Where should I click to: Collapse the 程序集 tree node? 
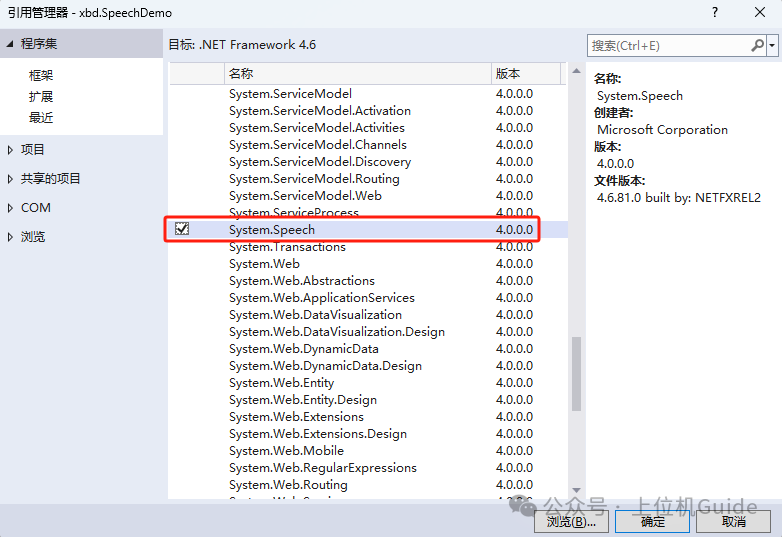coord(10,44)
